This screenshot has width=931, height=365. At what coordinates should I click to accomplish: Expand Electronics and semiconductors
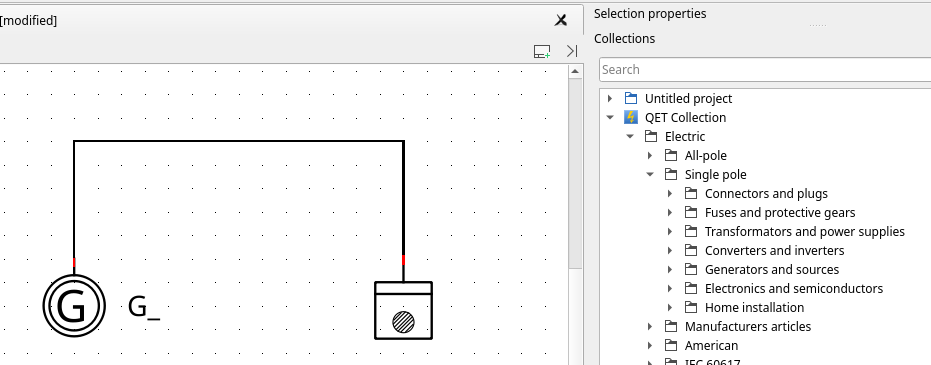point(670,288)
